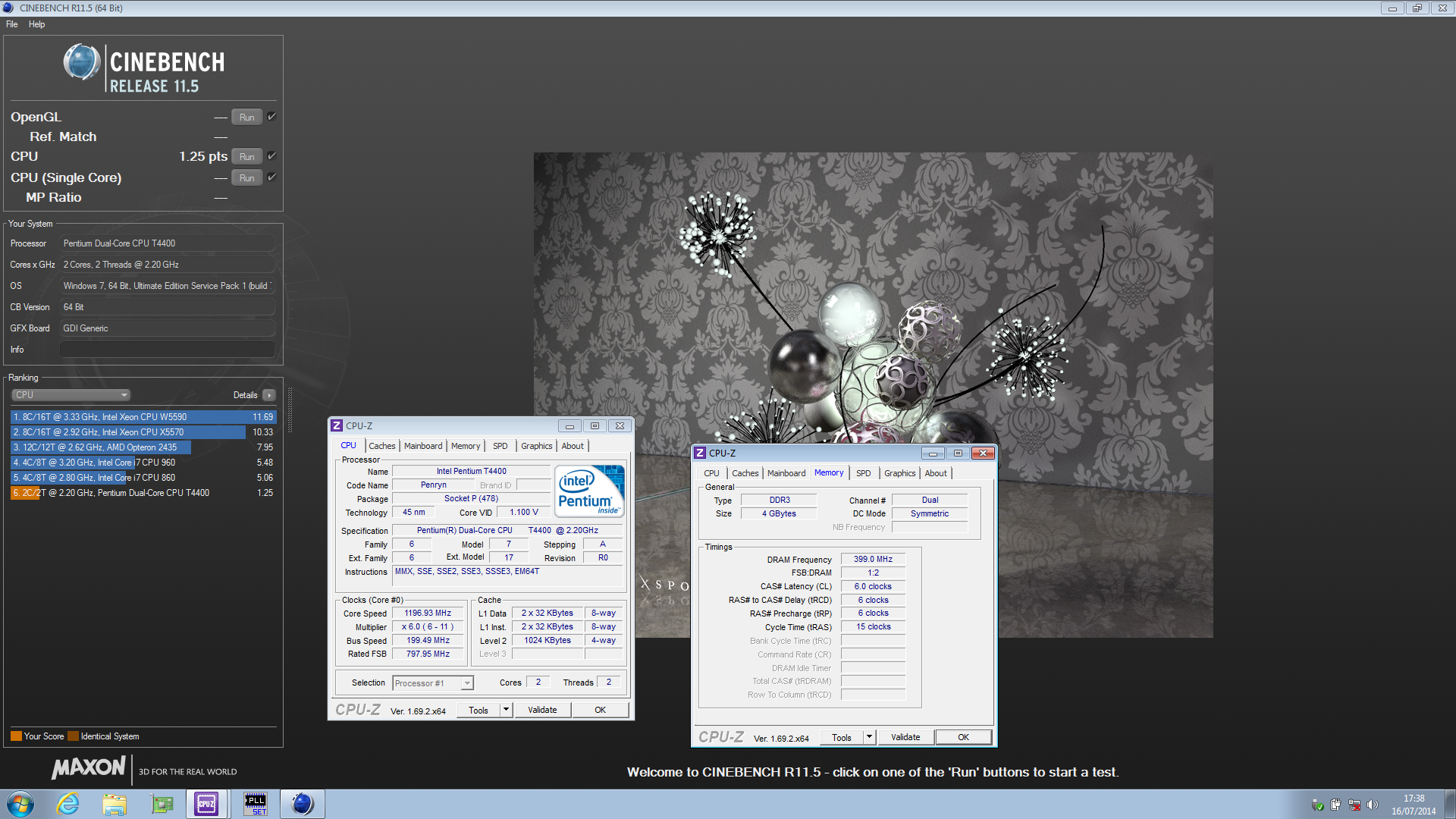The width and height of the screenshot is (1456, 819).
Task: Toggle the OpenGL test checkbox
Action: click(271, 116)
